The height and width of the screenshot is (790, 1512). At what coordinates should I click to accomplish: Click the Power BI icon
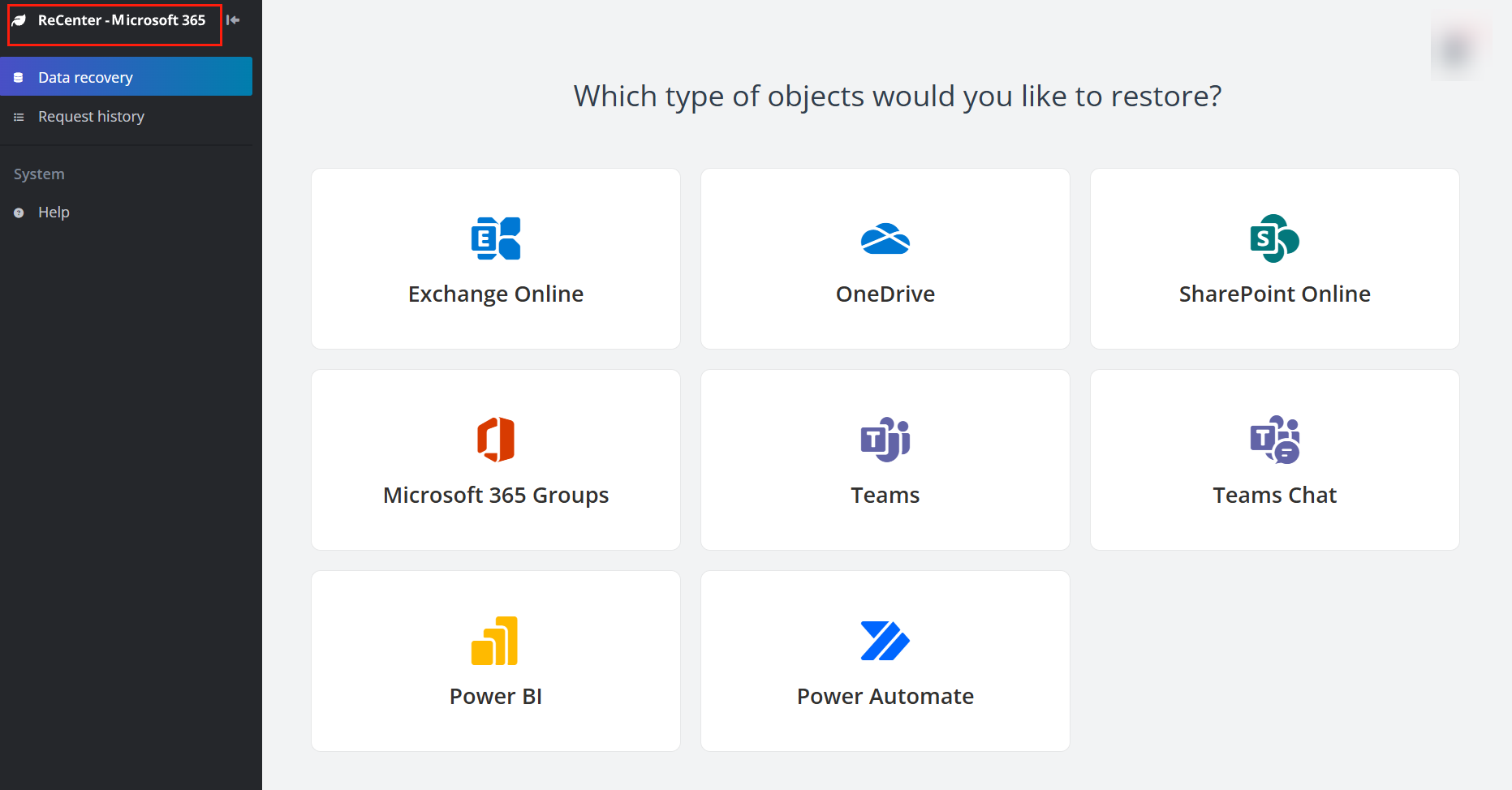[494, 641]
